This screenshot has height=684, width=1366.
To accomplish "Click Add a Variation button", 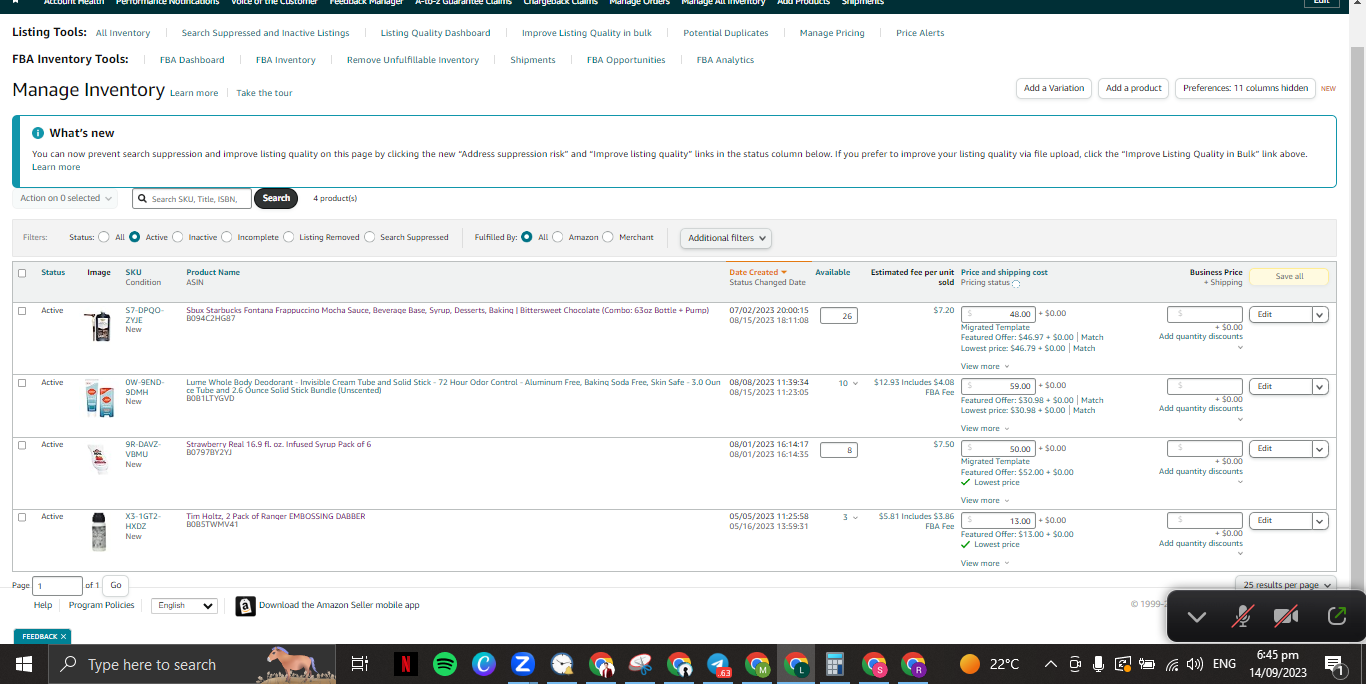I will click(1053, 88).
